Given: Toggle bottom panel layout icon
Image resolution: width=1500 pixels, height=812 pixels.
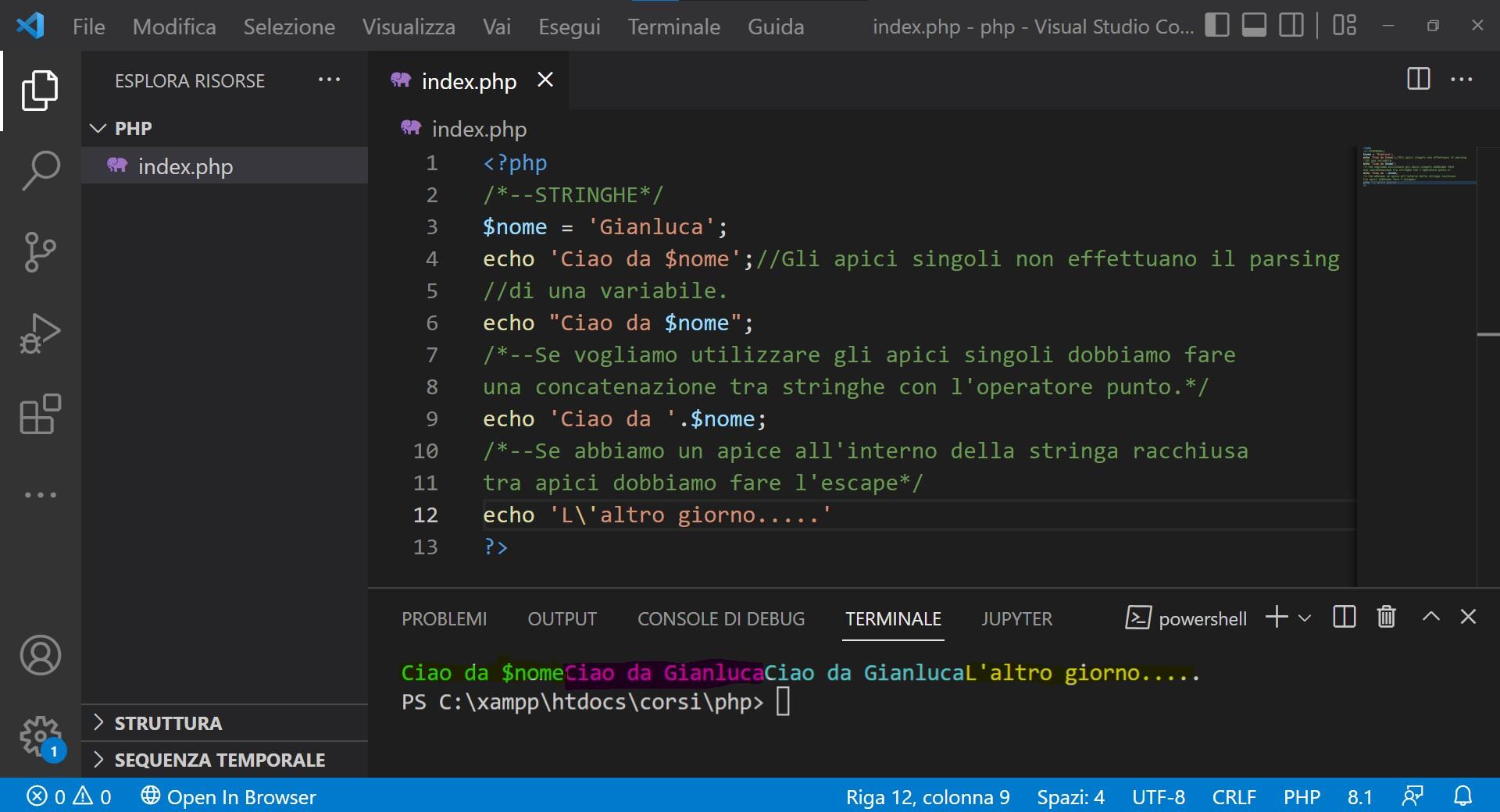Looking at the screenshot, I should [1255, 25].
